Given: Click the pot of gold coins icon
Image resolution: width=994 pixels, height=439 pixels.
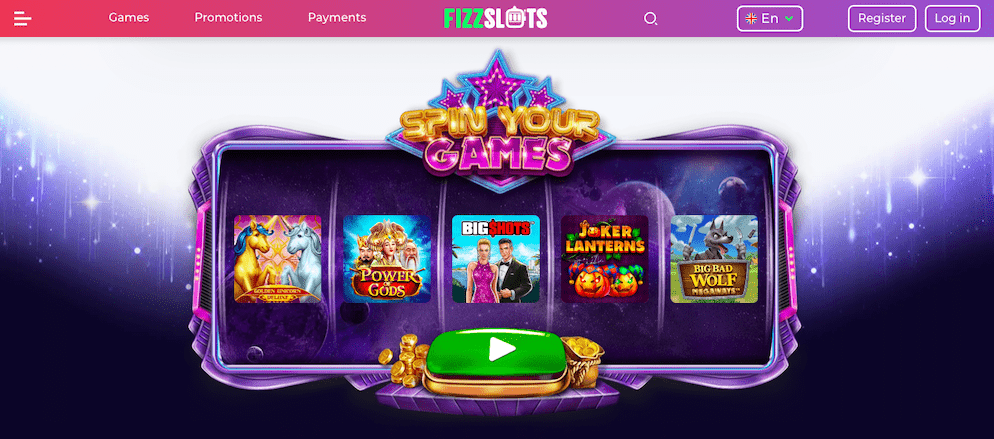Looking at the screenshot, I should [x=583, y=359].
